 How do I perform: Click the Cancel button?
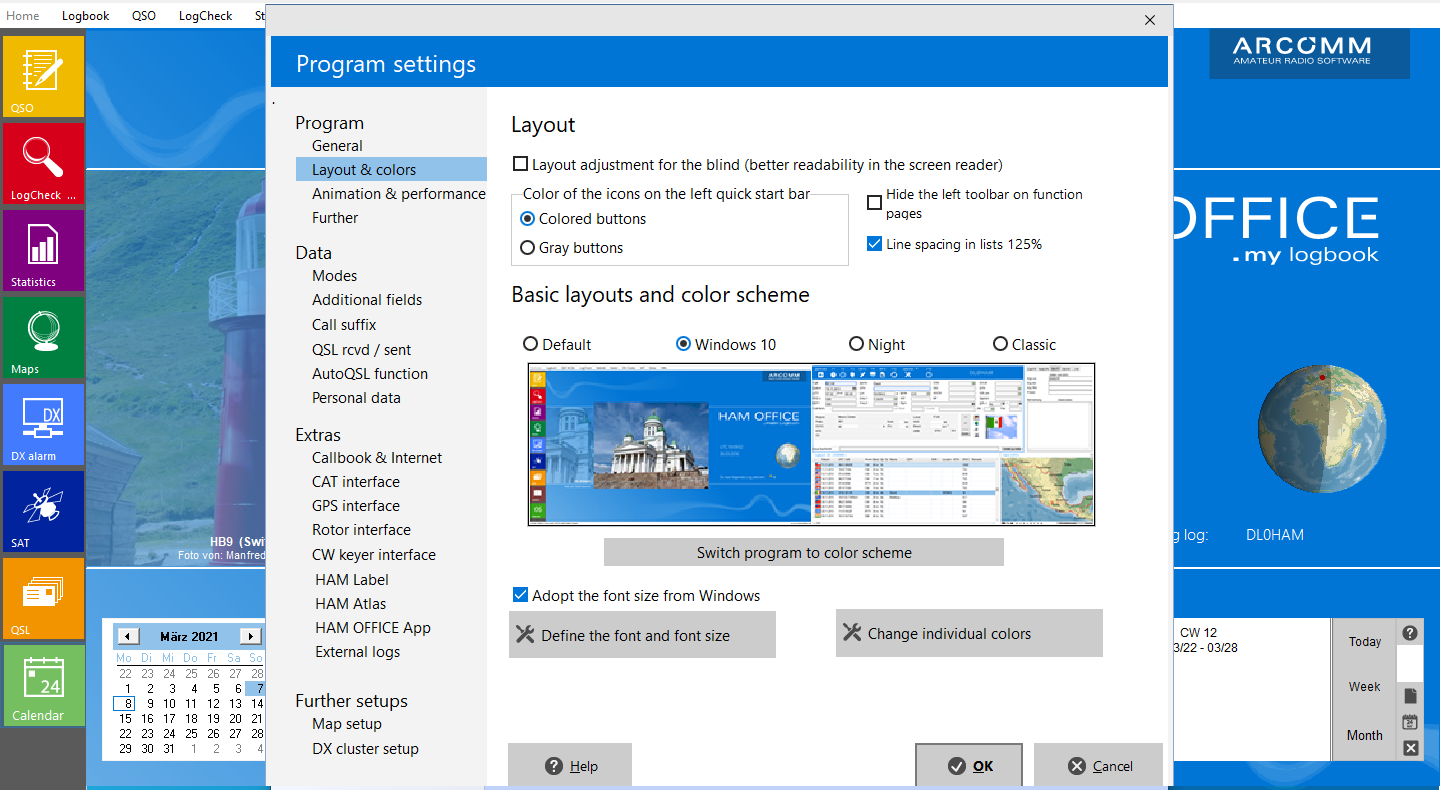(x=1098, y=766)
